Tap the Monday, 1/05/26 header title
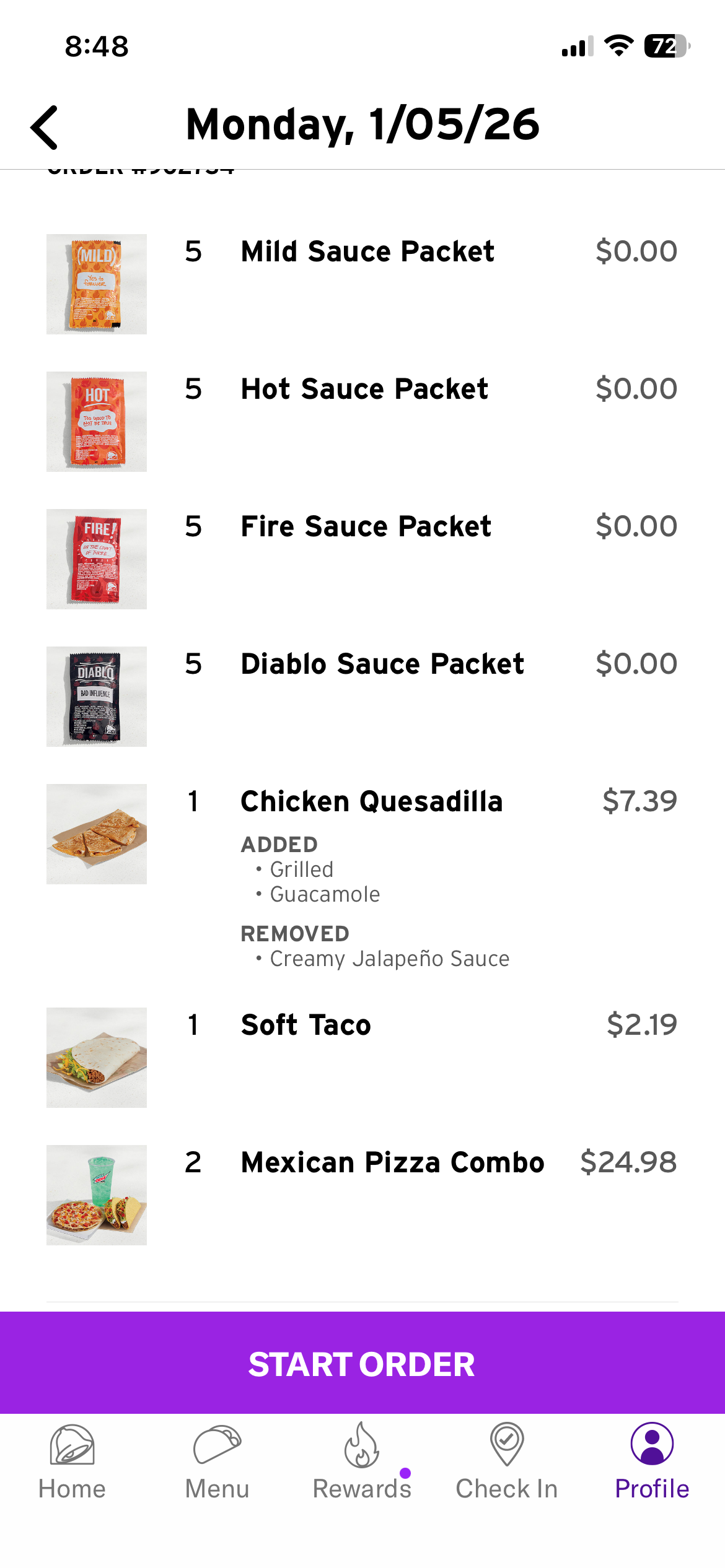The height and width of the screenshot is (1568, 725). (362, 124)
